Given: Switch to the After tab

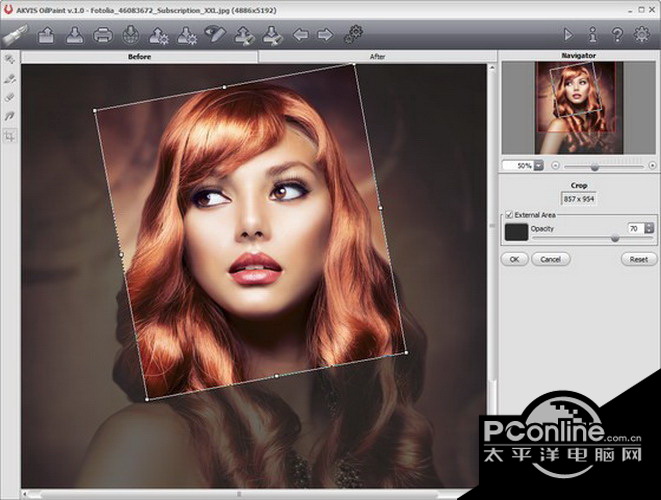Looking at the screenshot, I should (377, 57).
